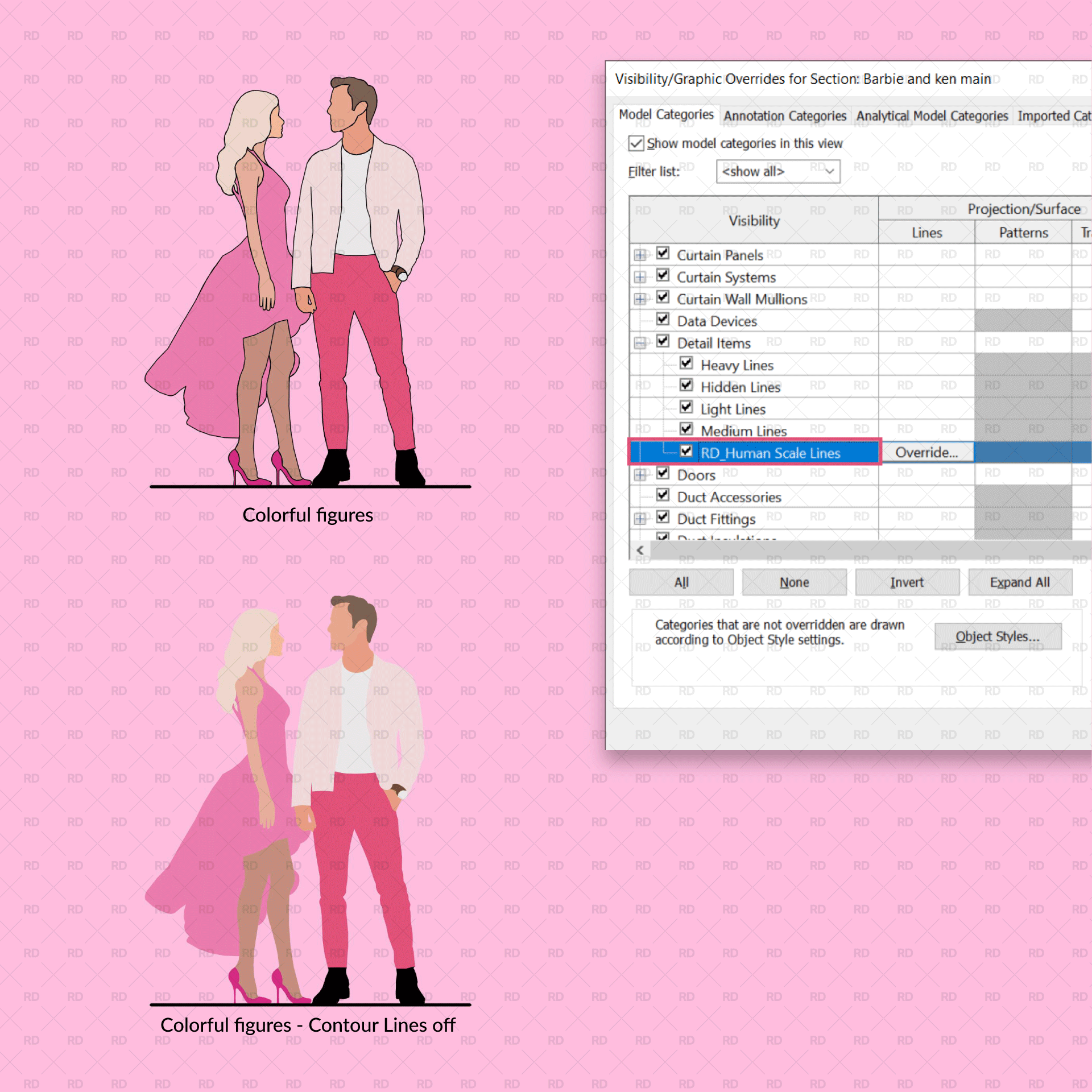1092x1092 pixels.
Task: Click the Expand All button
Action: (x=1020, y=582)
